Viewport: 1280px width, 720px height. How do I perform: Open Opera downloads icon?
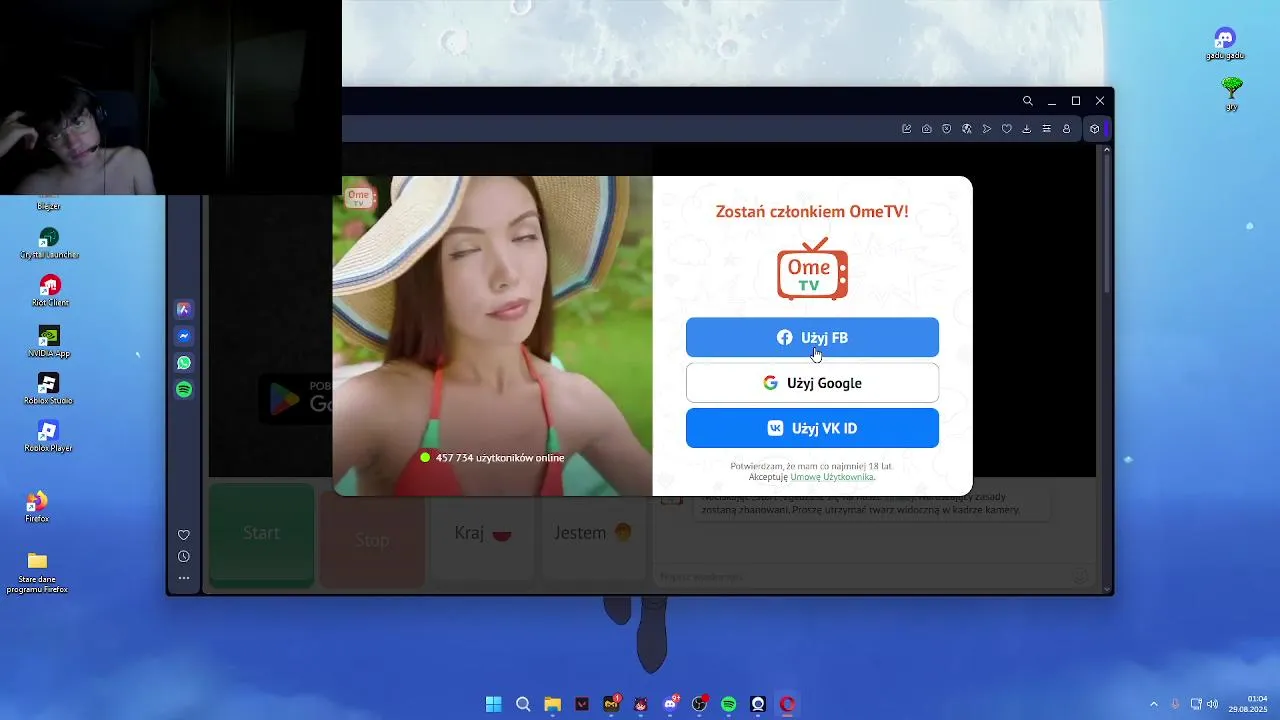pyautogui.click(x=1027, y=129)
